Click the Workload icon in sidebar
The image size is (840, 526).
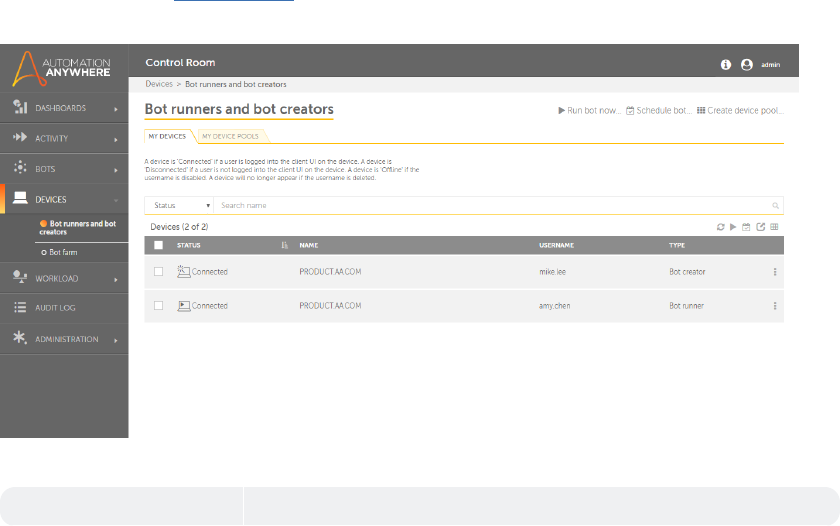pyautogui.click(x=20, y=277)
